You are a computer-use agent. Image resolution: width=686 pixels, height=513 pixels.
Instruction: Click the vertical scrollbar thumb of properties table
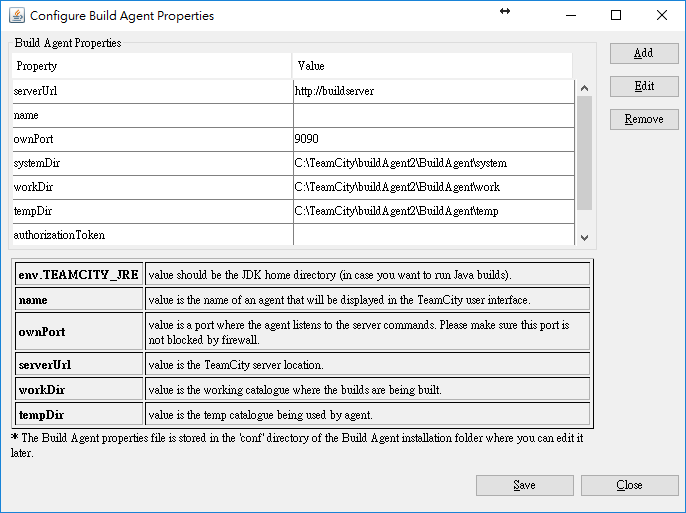click(x=584, y=153)
